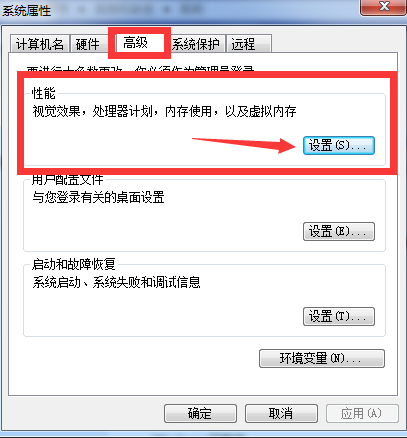Open startup and recovery 设置(T)
The width and height of the screenshot is (407, 438).
click(x=339, y=316)
